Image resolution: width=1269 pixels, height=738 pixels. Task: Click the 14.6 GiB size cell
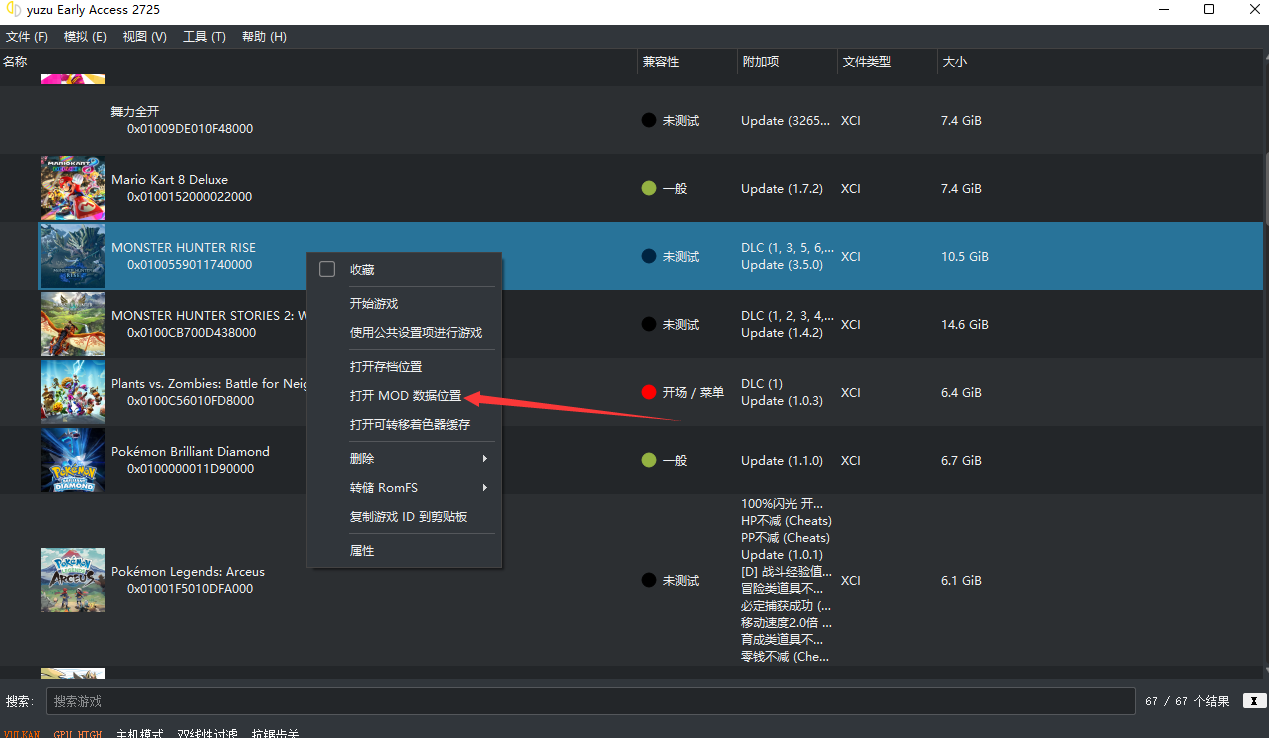(965, 324)
